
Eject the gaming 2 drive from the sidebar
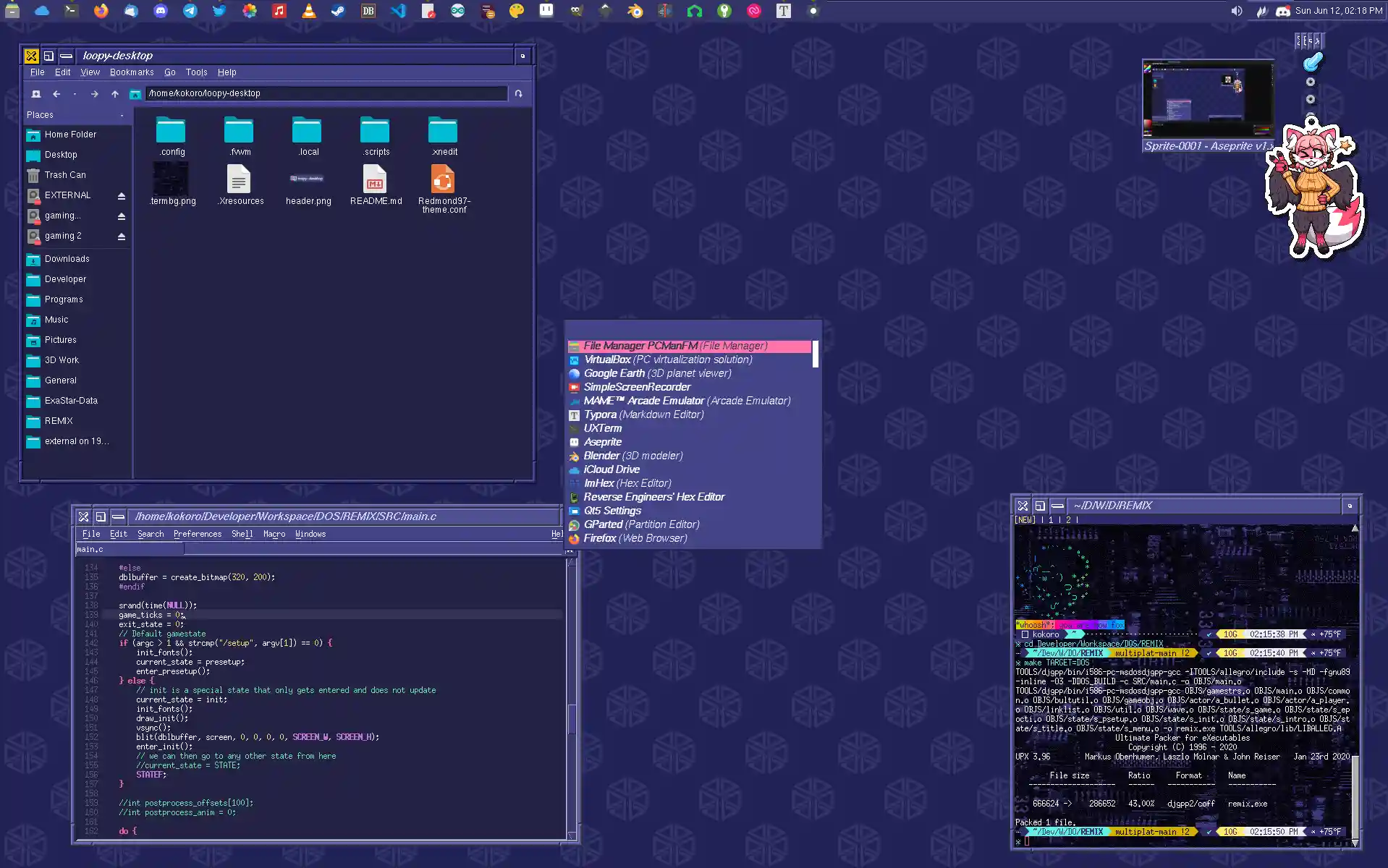[122, 236]
